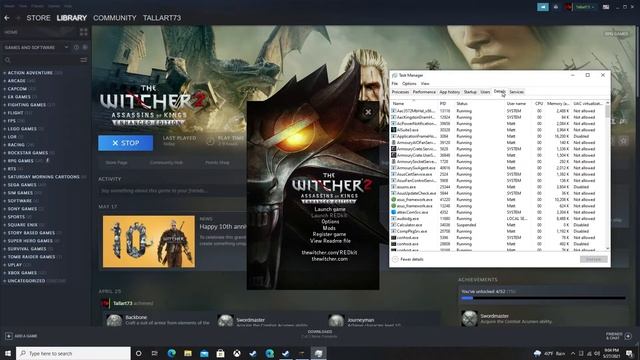Screen dimensions: 640x360
Task: Click the Windows Start button
Action: click(x=8, y=353)
